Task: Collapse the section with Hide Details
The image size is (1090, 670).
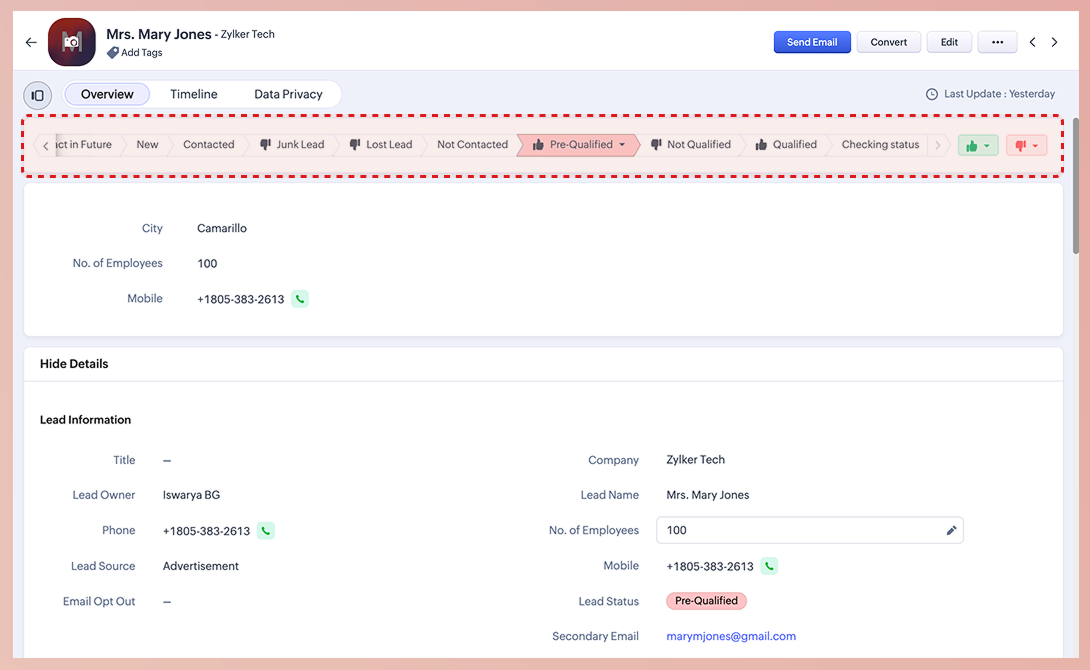Action: coord(74,364)
